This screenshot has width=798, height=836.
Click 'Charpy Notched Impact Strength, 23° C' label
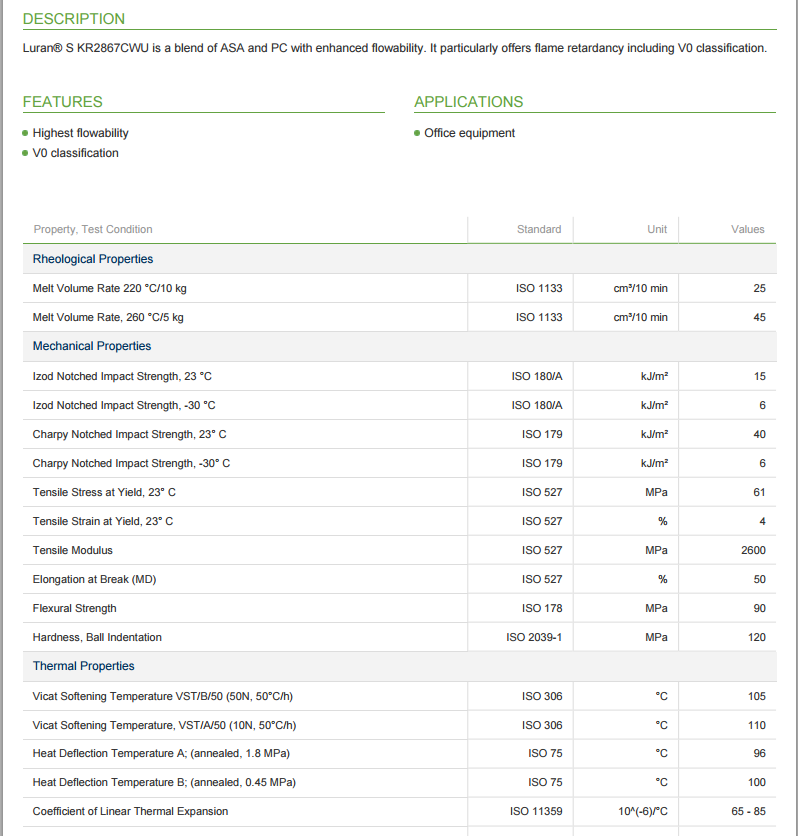[129, 435]
